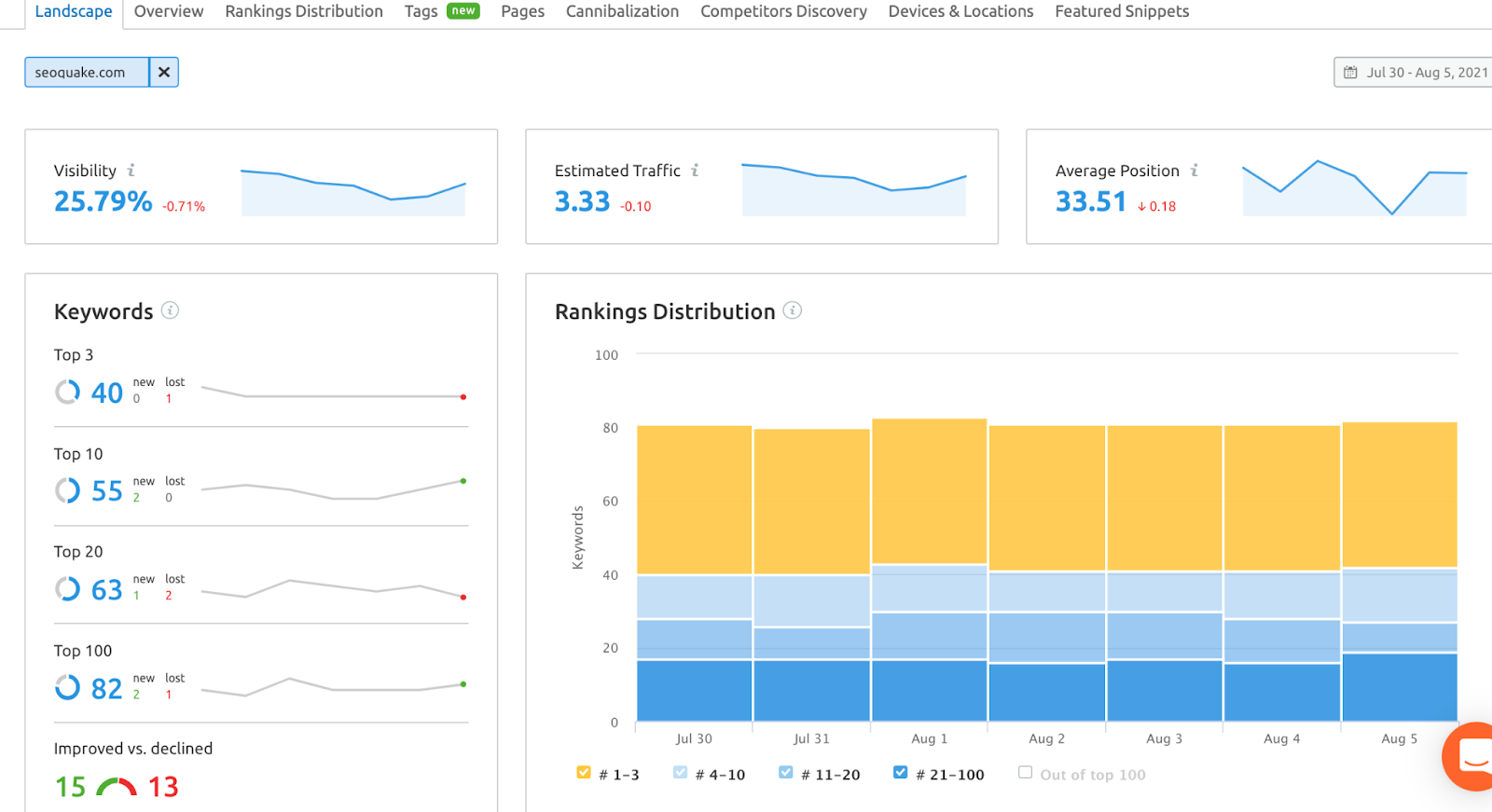Enable the Out of top 100 checkbox
This screenshot has height=812, width=1492.
[1025, 772]
